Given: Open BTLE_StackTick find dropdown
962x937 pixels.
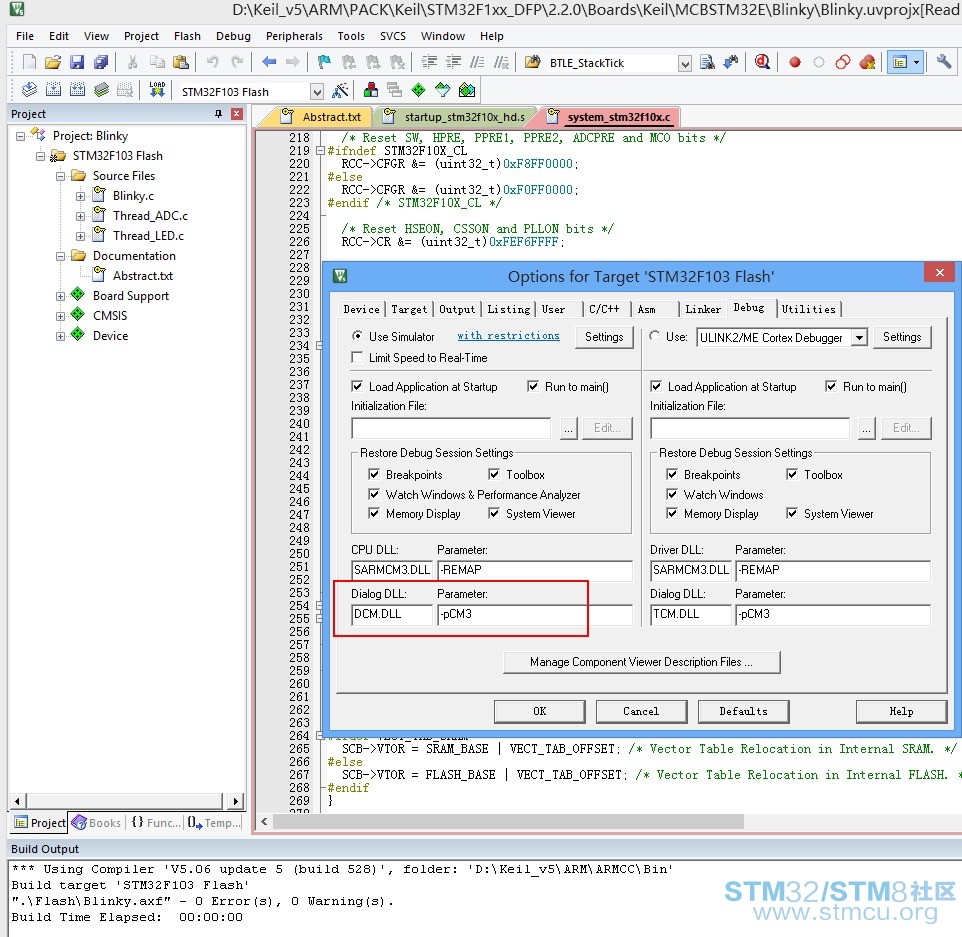Looking at the screenshot, I should click(x=685, y=63).
